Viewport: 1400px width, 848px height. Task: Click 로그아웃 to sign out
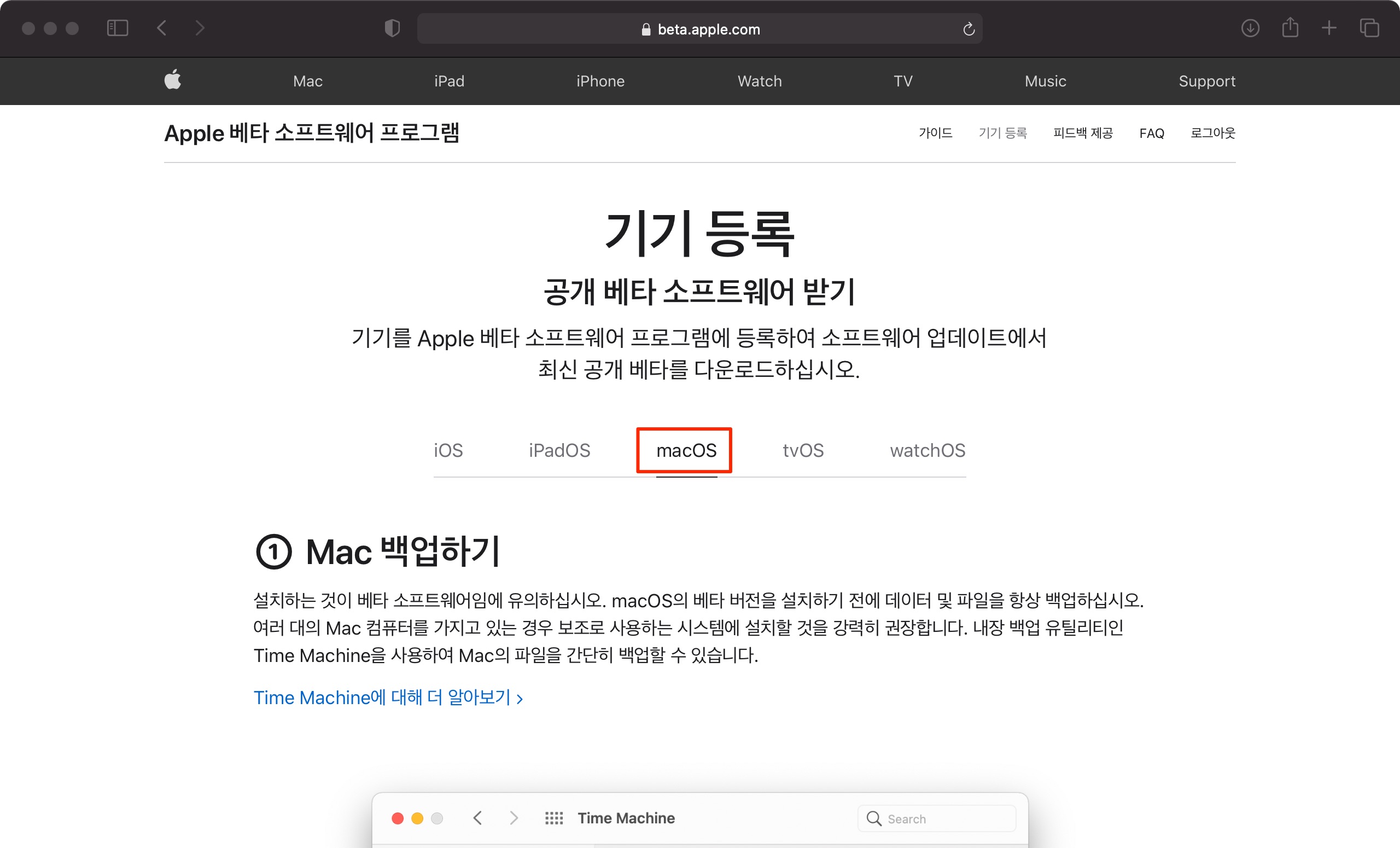1212,133
